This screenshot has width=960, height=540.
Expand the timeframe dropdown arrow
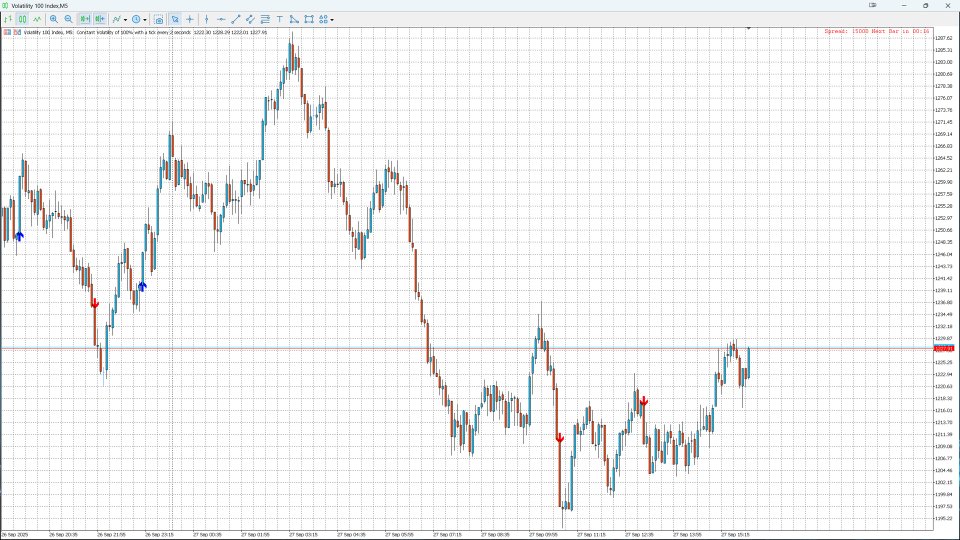pos(145,20)
